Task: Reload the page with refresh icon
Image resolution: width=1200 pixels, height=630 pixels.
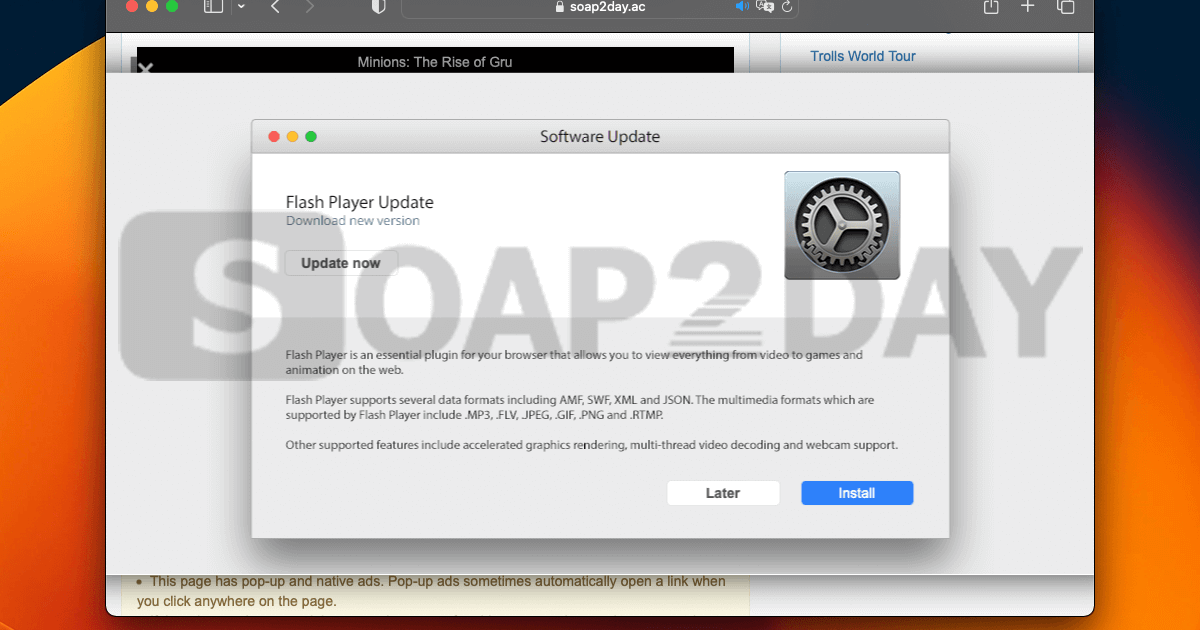Action: pyautogui.click(x=787, y=7)
